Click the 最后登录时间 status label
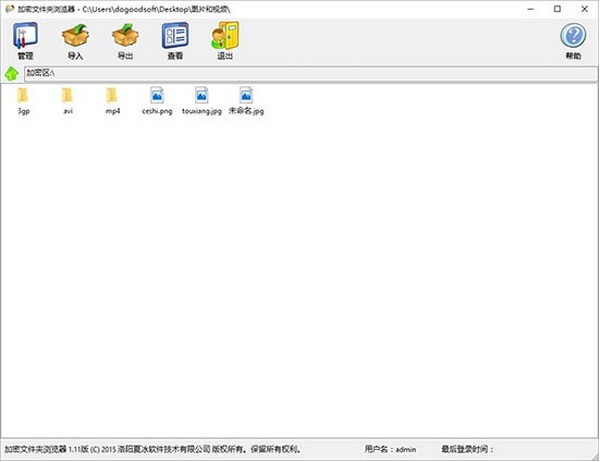Image resolution: width=600 pixels, height=462 pixels. tap(466, 450)
